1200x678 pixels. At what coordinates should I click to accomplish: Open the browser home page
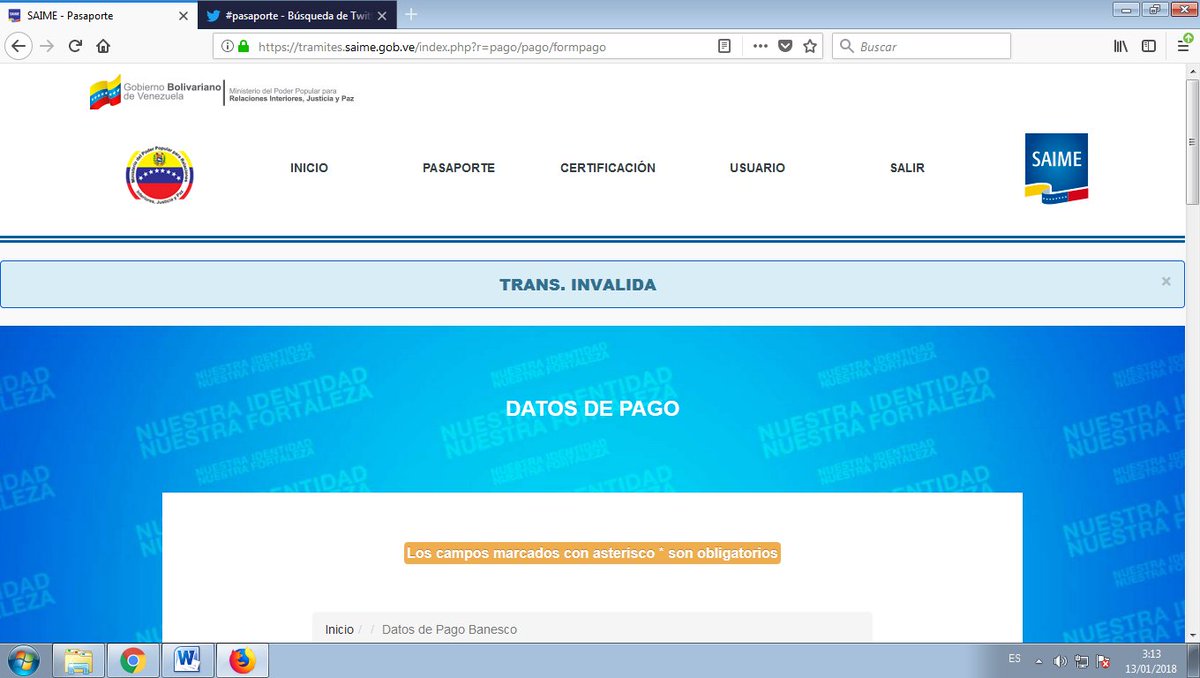[103, 46]
